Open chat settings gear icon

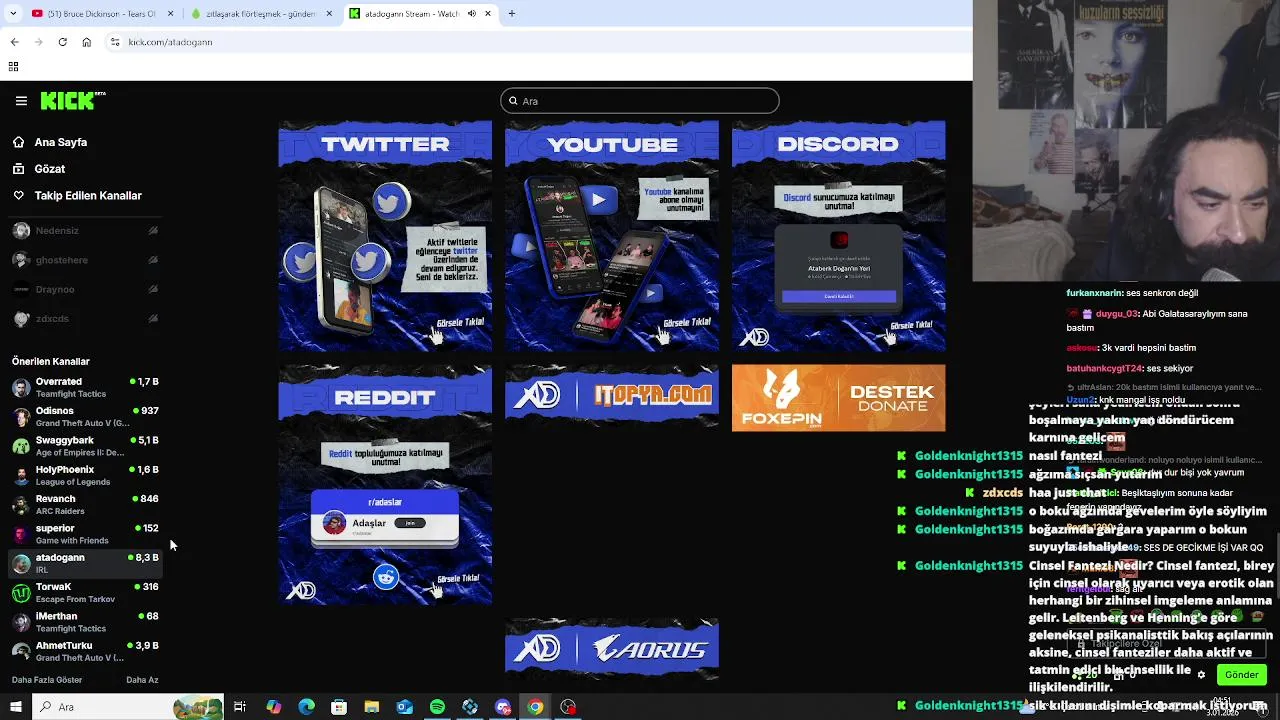pos(1201,675)
